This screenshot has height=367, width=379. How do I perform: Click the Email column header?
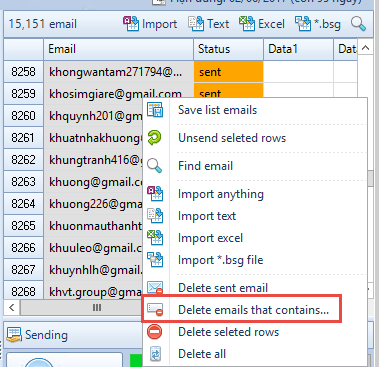click(118, 49)
